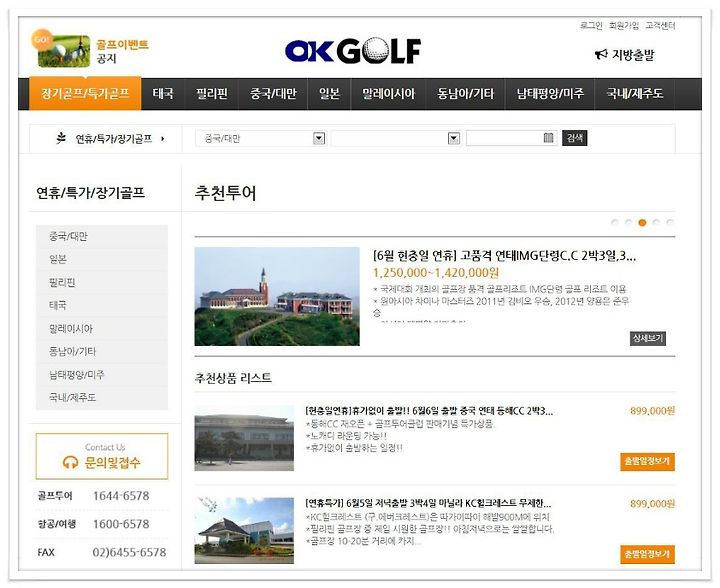Click the FAX 02)6455-6578 number
The image size is (720, 588).
(x=129, y=552)
